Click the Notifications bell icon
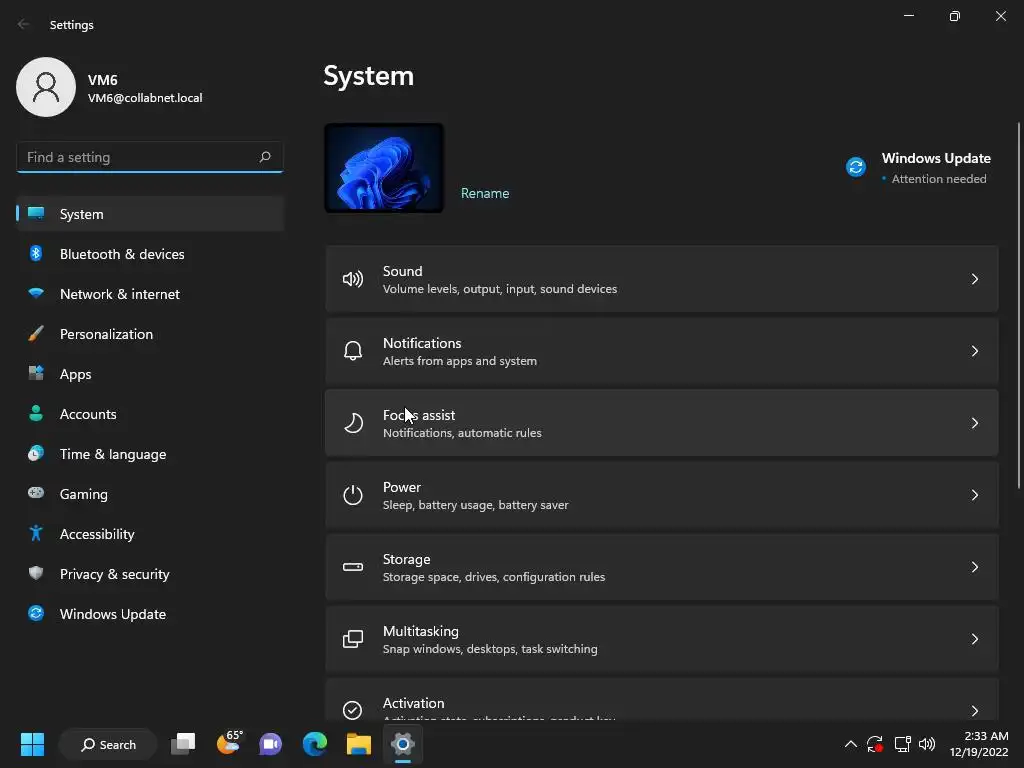This screenshot has width=1024, height=768. 353,351
